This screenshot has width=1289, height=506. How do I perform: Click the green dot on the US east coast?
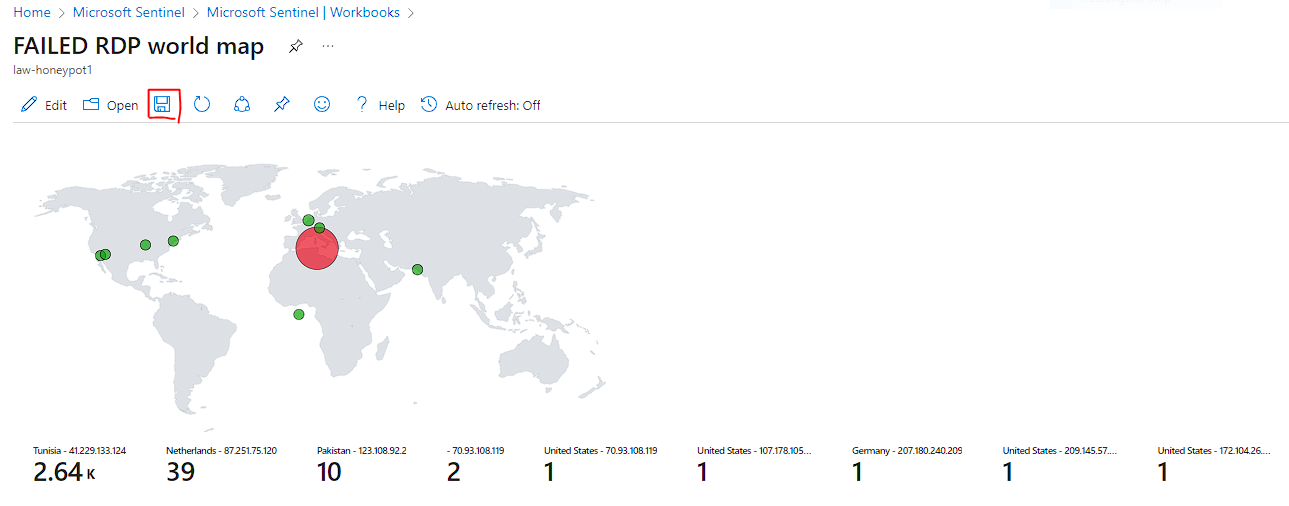pos(173,240)
